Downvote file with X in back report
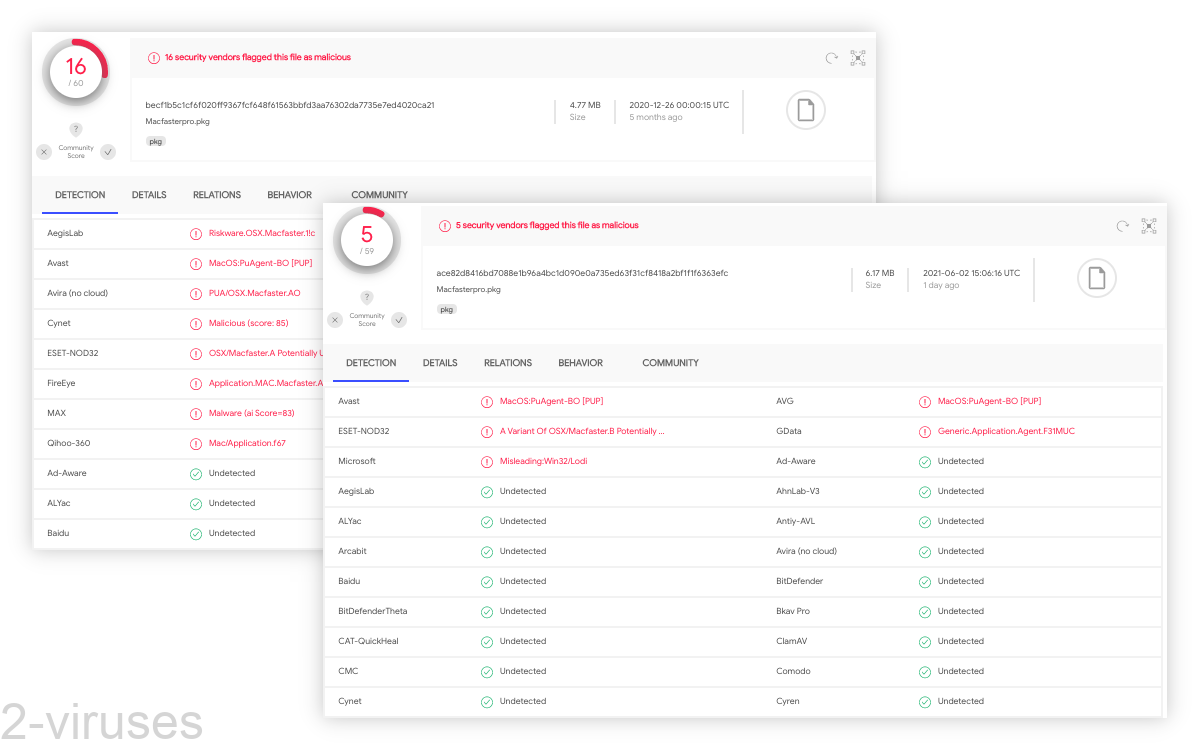Image resolution: width=1200 pixels, height=750 pixels. (x=44, y=152)
